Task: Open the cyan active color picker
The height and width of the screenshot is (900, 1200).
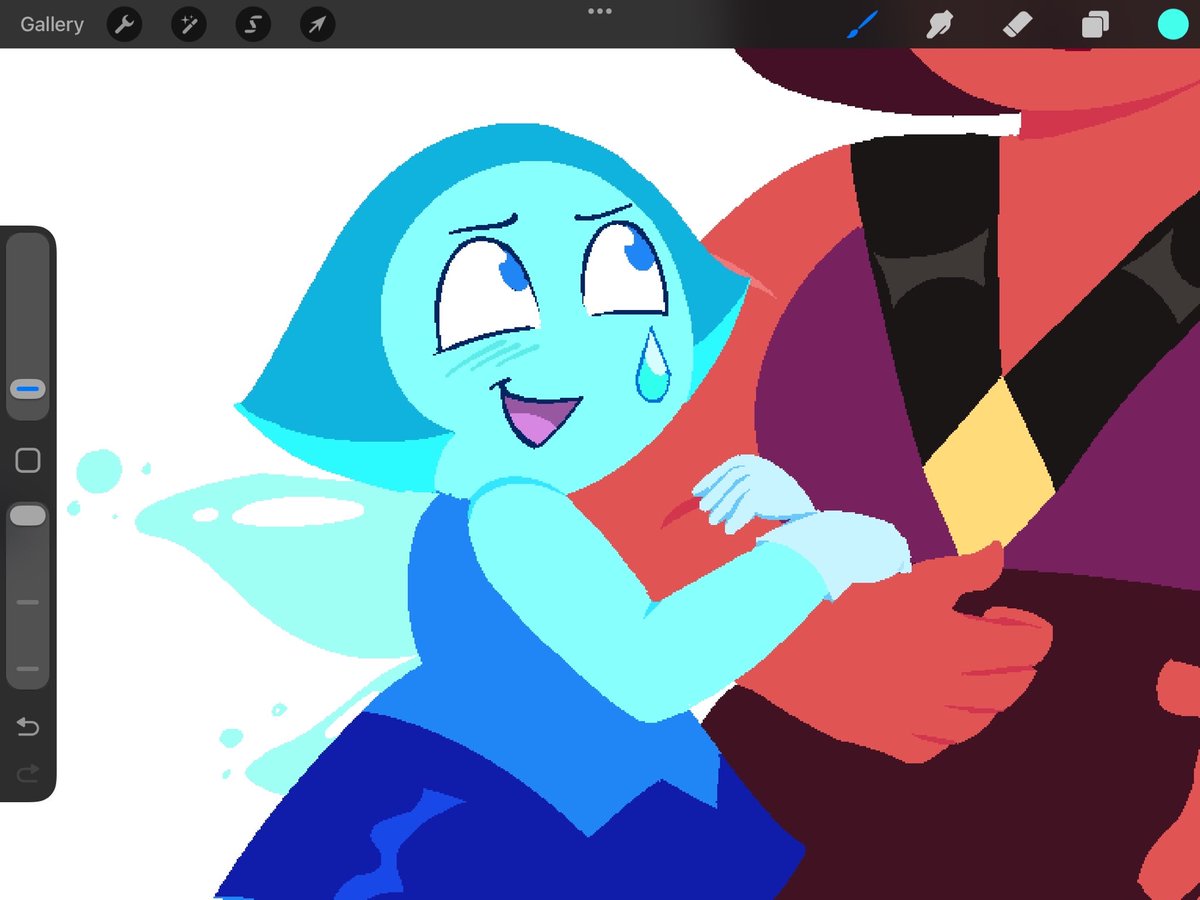Action: tap(1172, 24)
